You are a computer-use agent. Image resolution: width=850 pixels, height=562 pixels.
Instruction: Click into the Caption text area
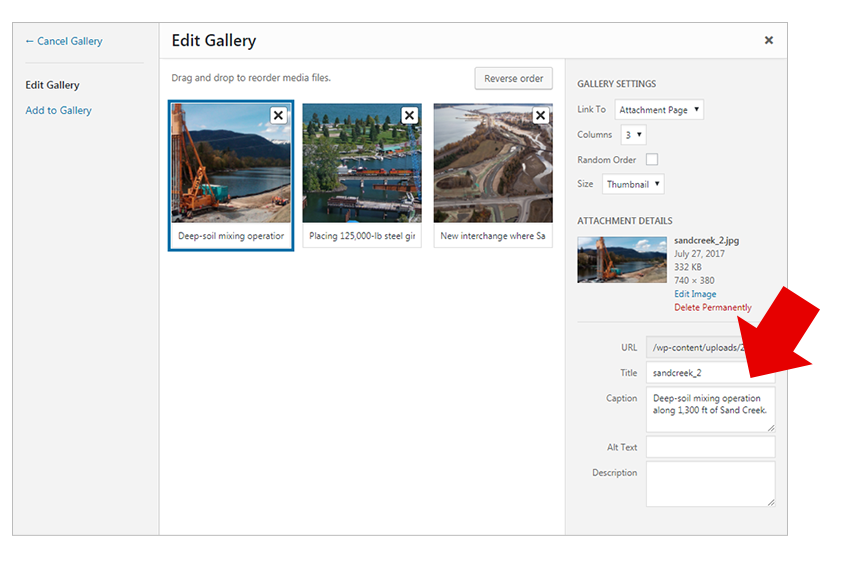click(x=710, y=409)
